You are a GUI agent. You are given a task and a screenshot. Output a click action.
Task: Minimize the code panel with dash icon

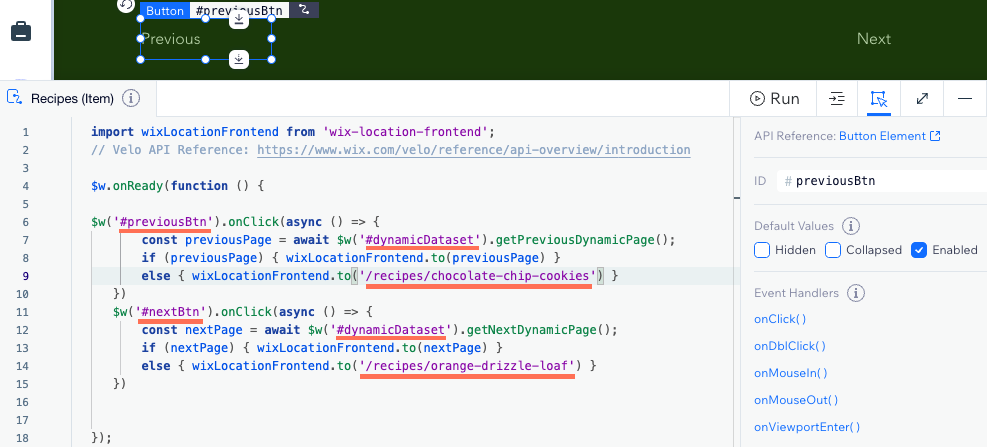(x=964, y=99)
